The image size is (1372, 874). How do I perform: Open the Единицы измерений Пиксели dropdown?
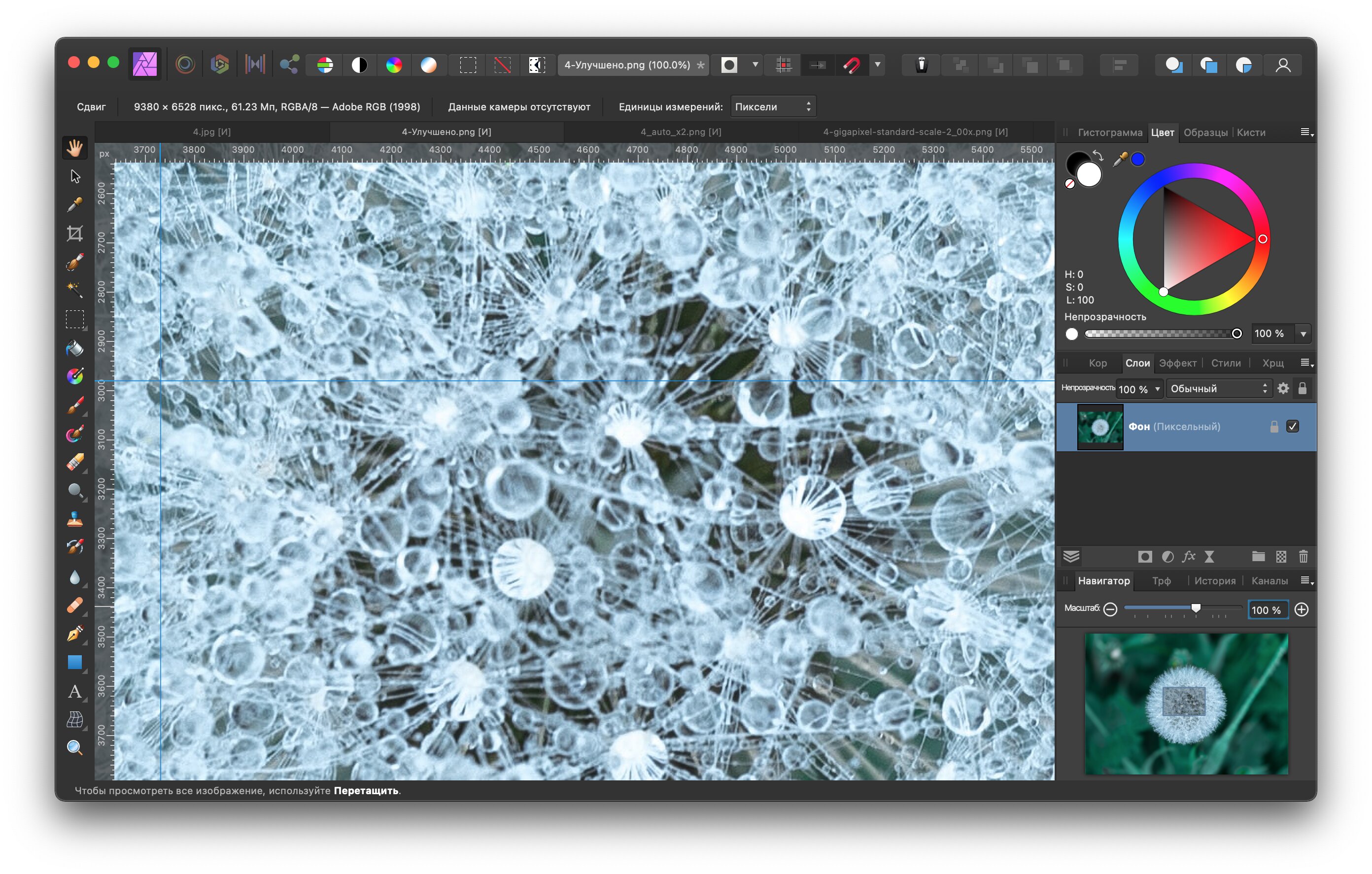coord(773,106)
